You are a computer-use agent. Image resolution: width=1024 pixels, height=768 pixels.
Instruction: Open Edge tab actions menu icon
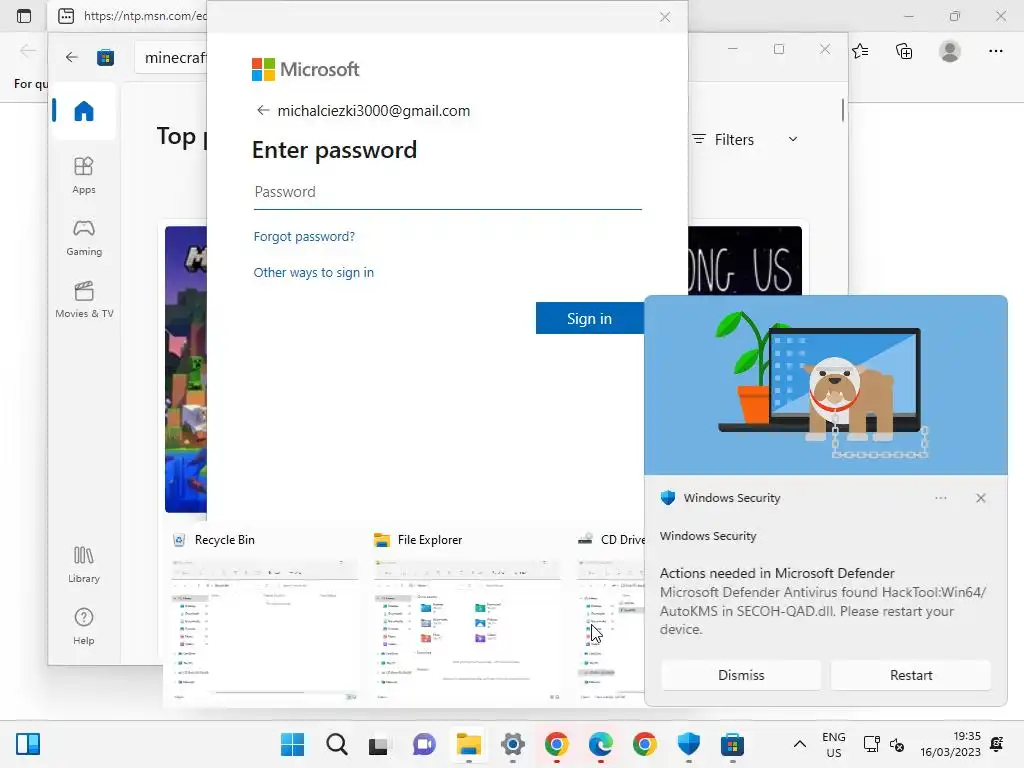24,16
